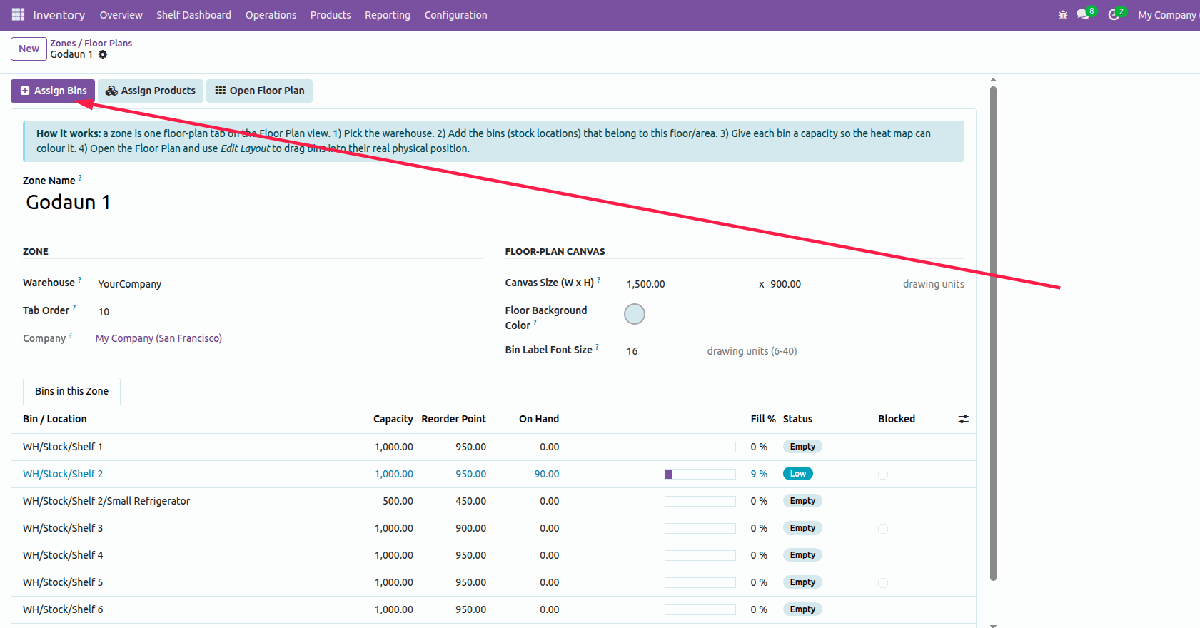Click help mark beside Bin Label Font Size

tap(597, 348)
